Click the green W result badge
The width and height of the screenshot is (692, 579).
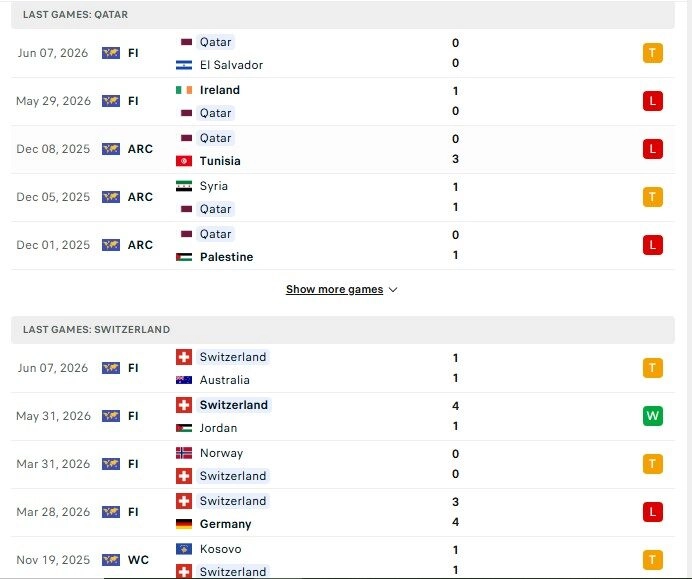[653, 416]
